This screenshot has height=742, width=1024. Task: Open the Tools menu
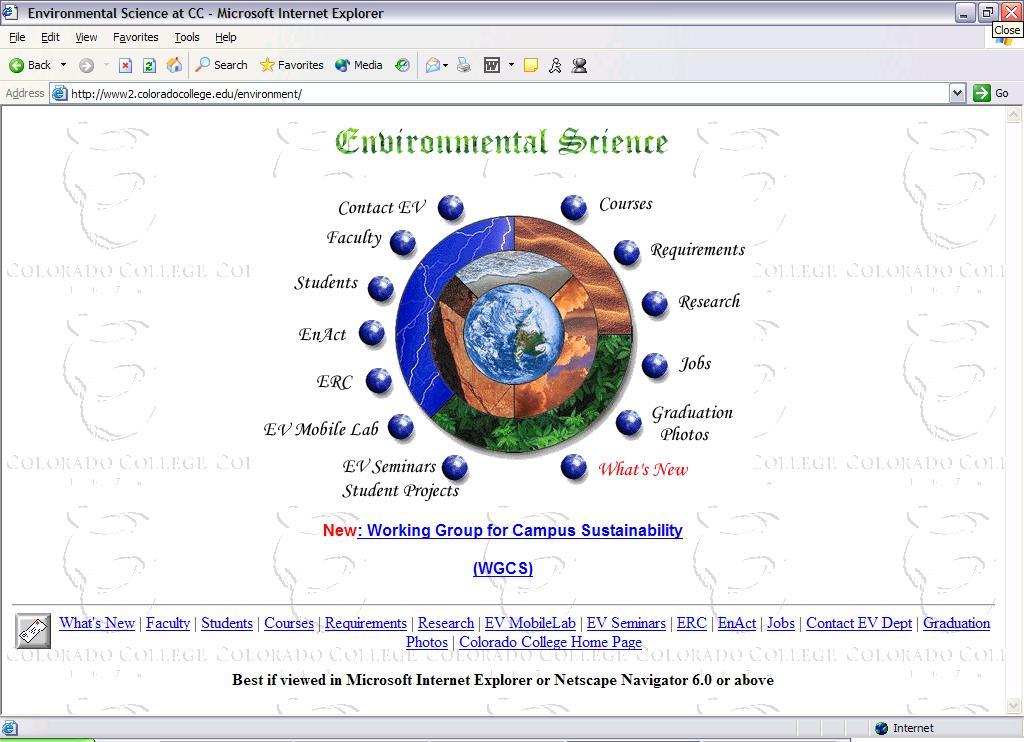(187, 37)
